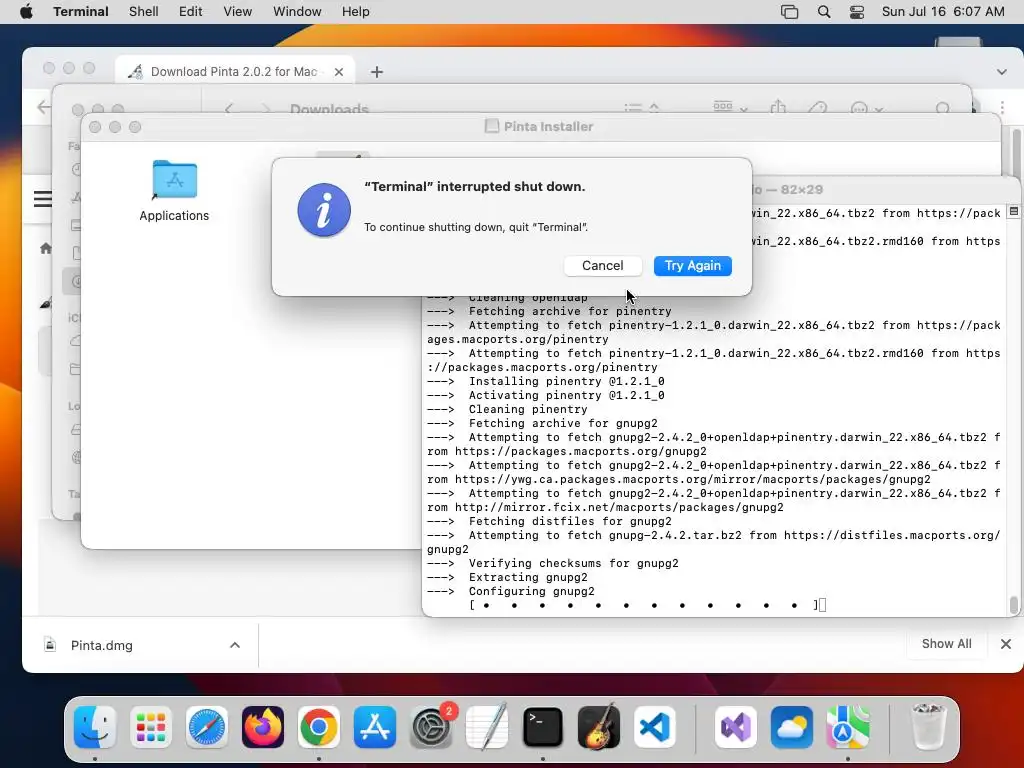
Task: Open the Shell menu
Action: point(144,12)
